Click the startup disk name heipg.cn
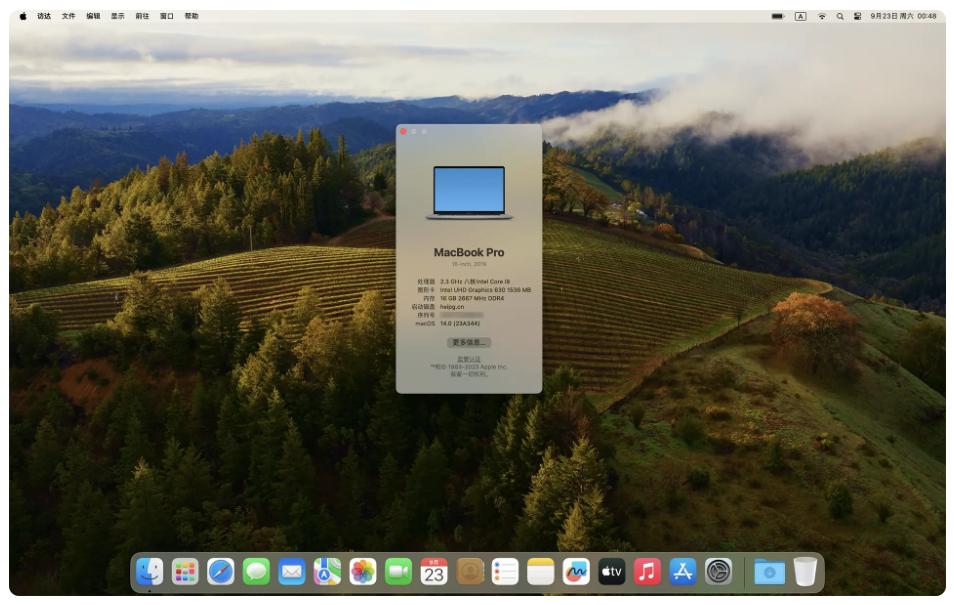 (x=451, y=307)
